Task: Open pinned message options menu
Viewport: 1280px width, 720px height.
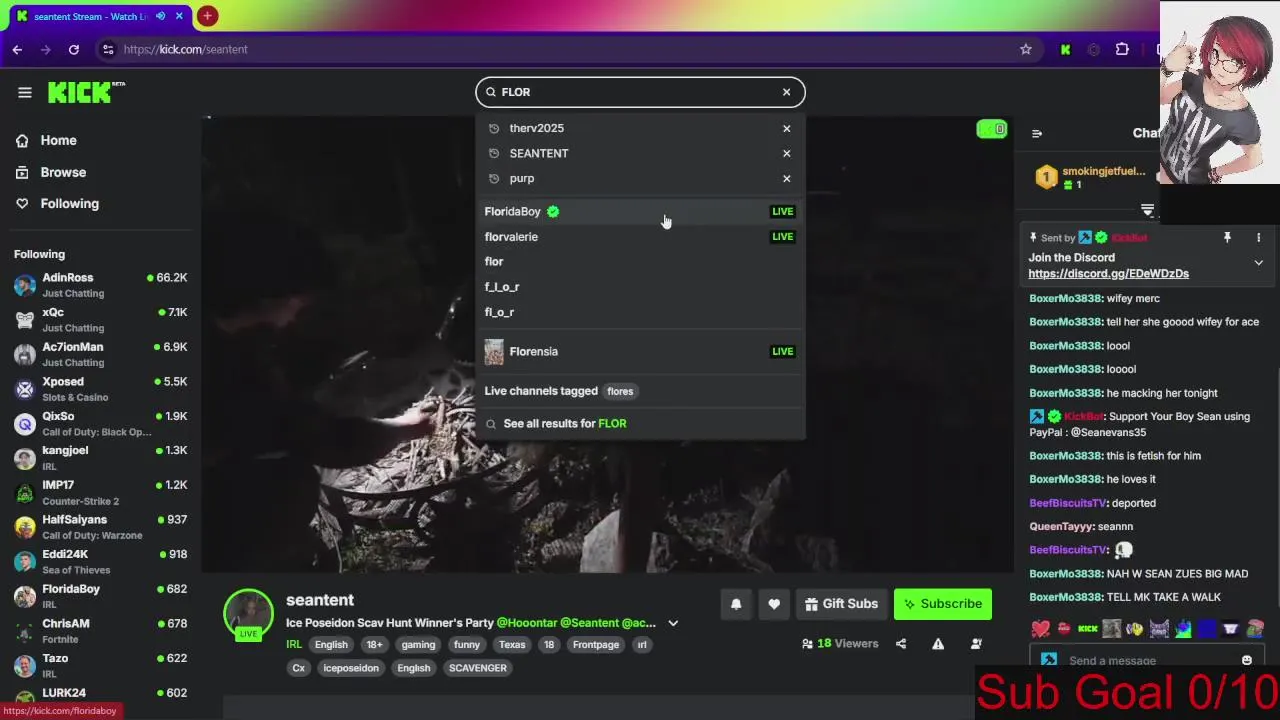Action: coord(1258,238)
